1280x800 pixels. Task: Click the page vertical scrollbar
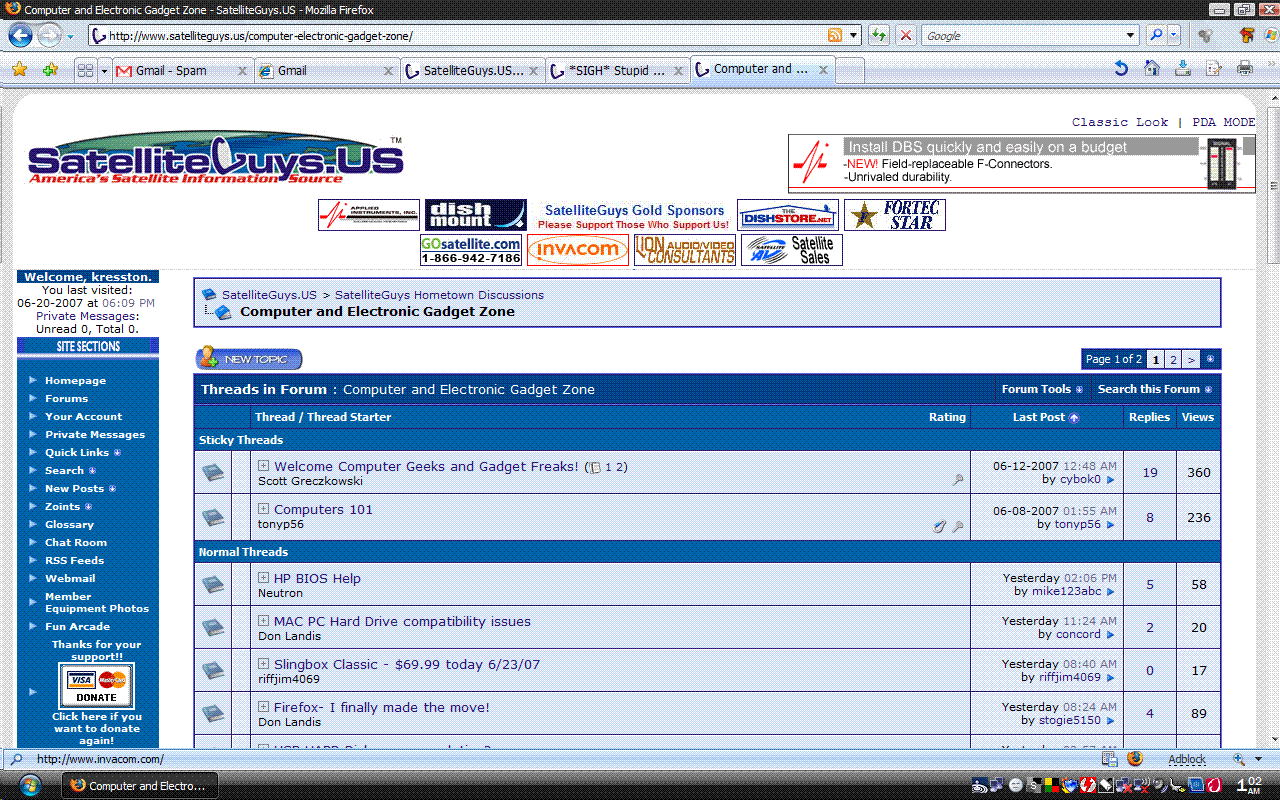point(1272,420)
